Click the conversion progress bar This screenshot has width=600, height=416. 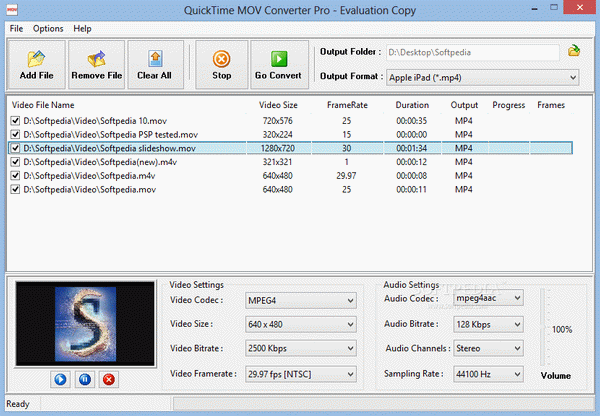point(383,404)
